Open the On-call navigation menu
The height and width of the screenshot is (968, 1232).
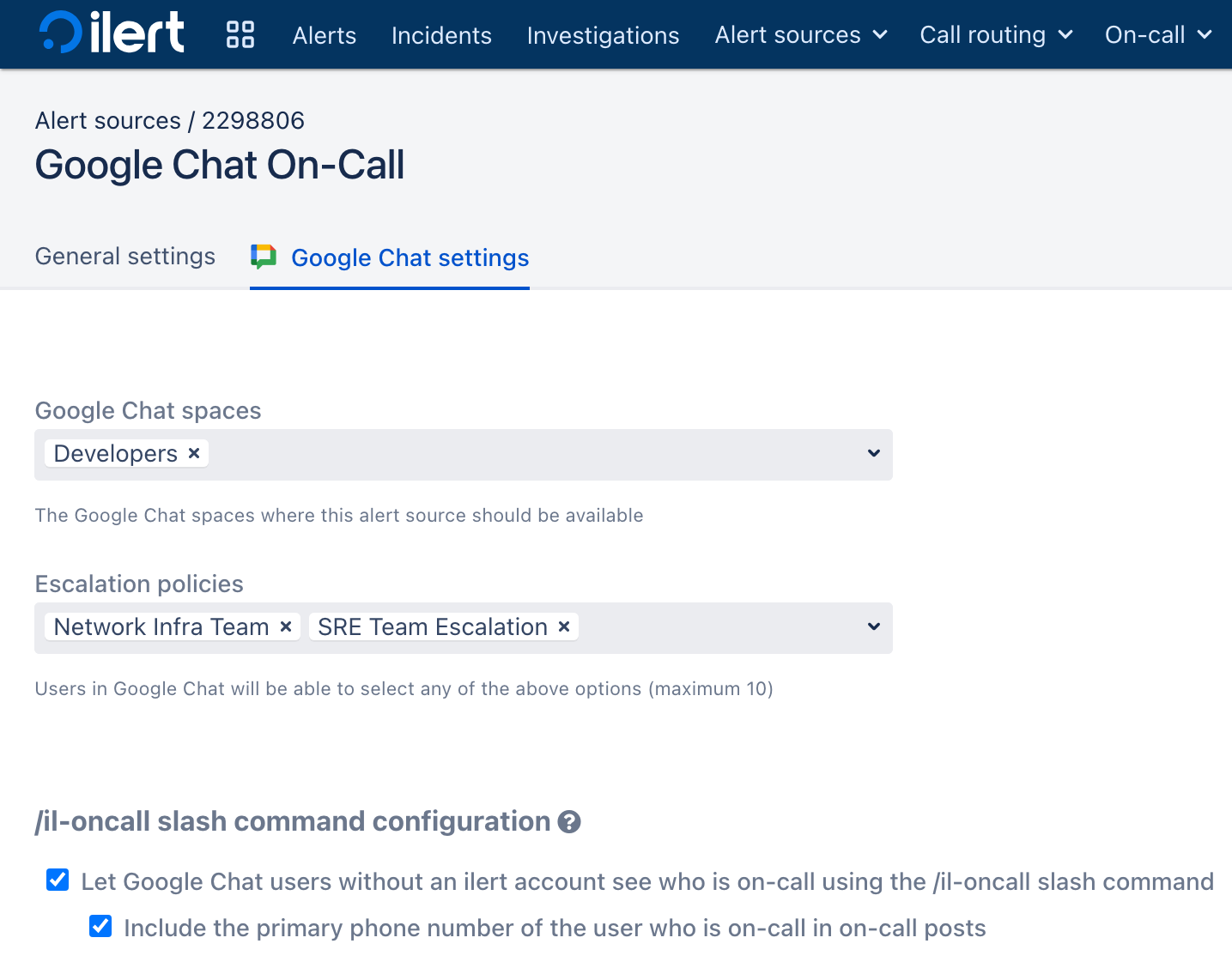pos(1157,35)
